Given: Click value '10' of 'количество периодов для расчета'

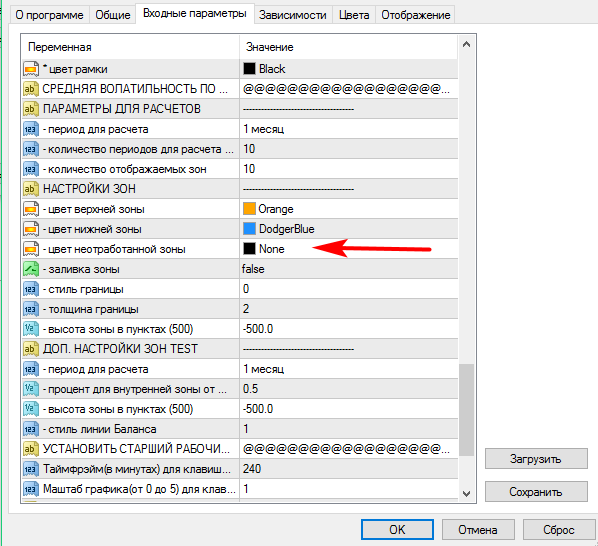Looking at the screenshot, I should (x=249, y=149).
